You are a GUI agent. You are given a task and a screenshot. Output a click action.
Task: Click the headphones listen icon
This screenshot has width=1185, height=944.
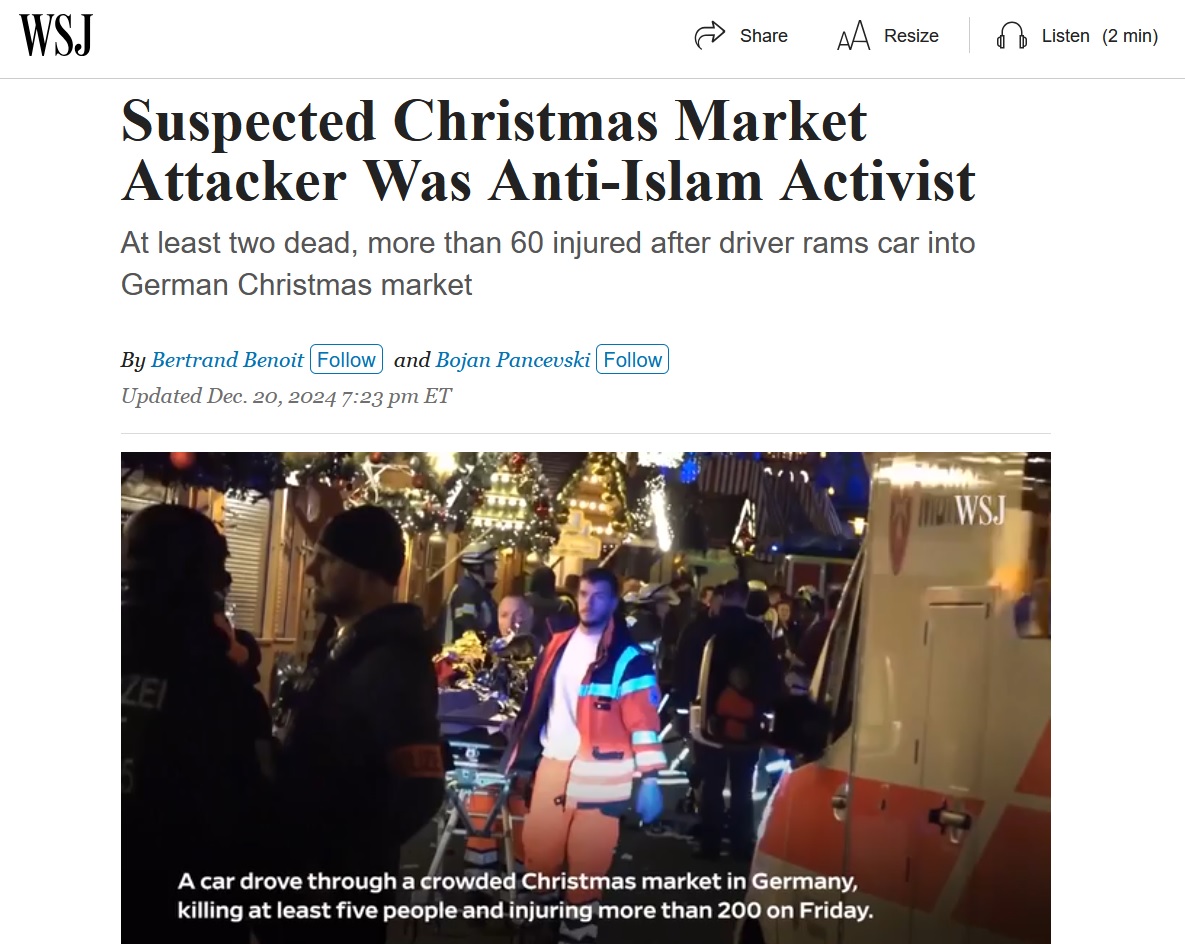tap(1011, 36)
